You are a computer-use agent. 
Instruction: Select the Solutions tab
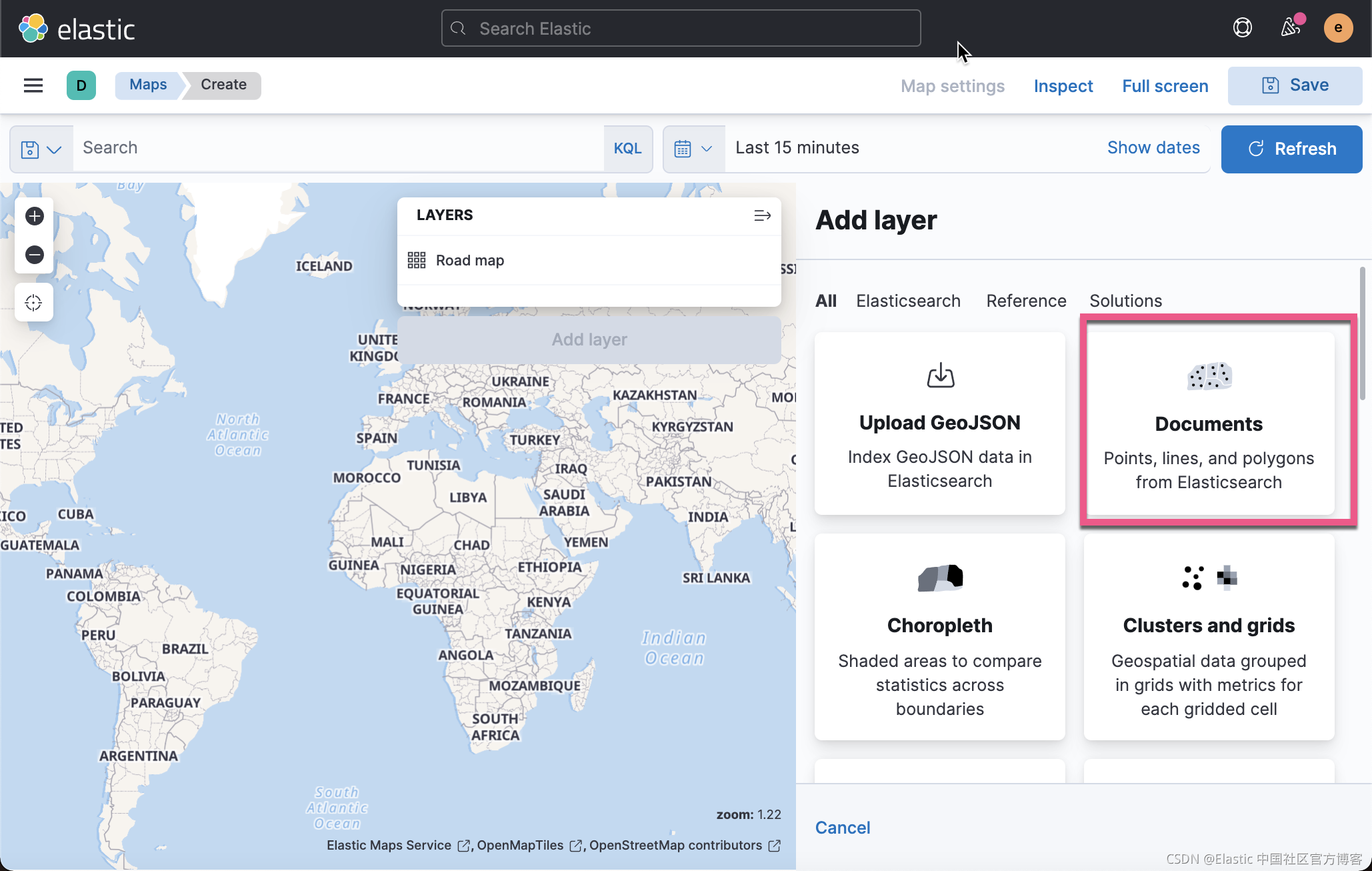(1125, 301)
